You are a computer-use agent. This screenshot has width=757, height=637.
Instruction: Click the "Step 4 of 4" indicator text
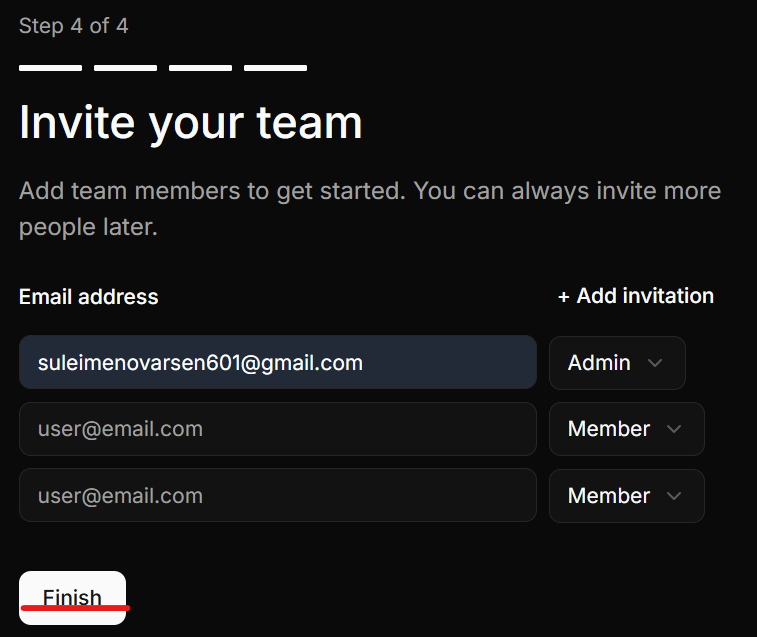coord(73,26)
